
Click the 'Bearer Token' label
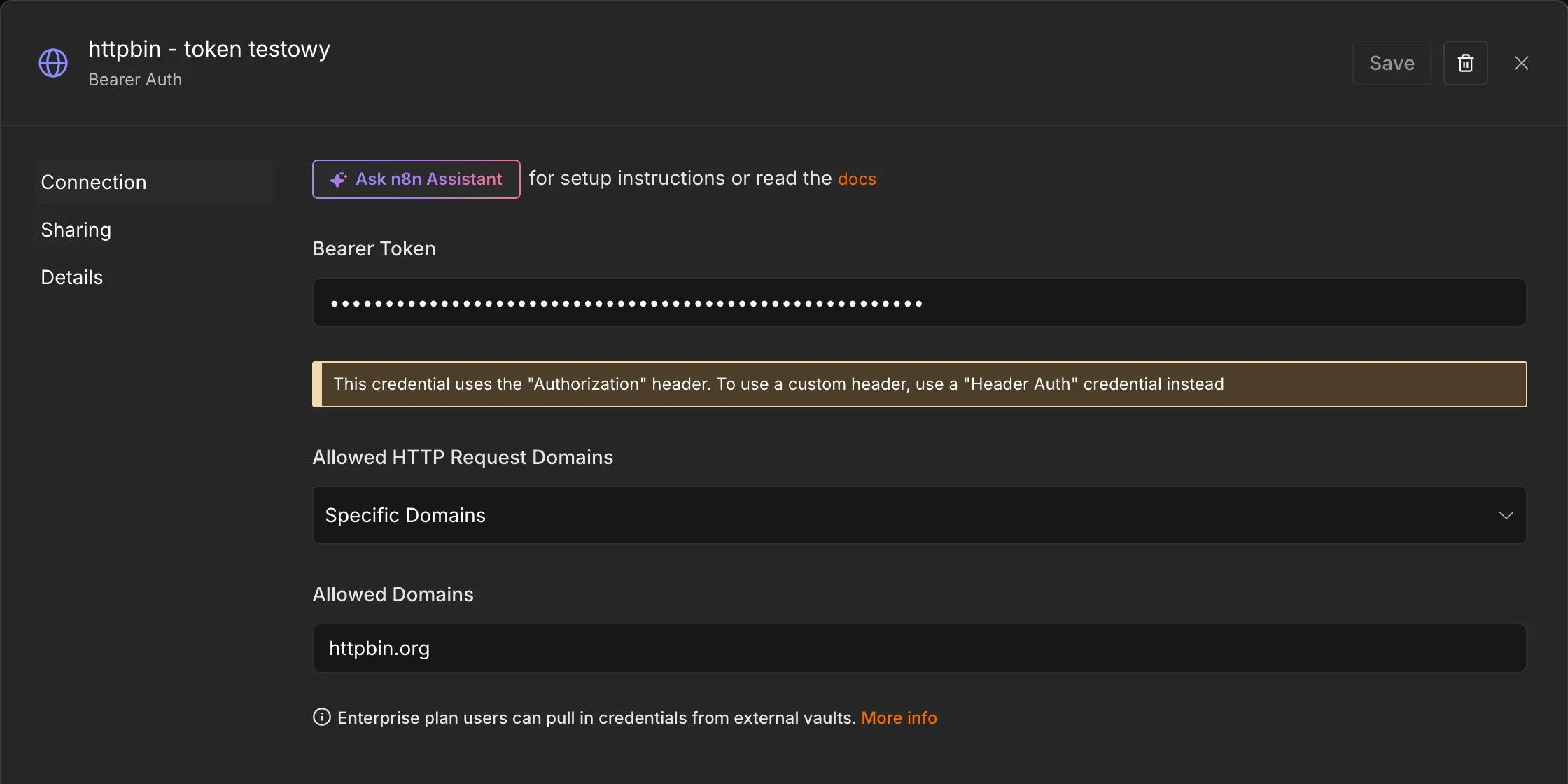pos(374,249)
